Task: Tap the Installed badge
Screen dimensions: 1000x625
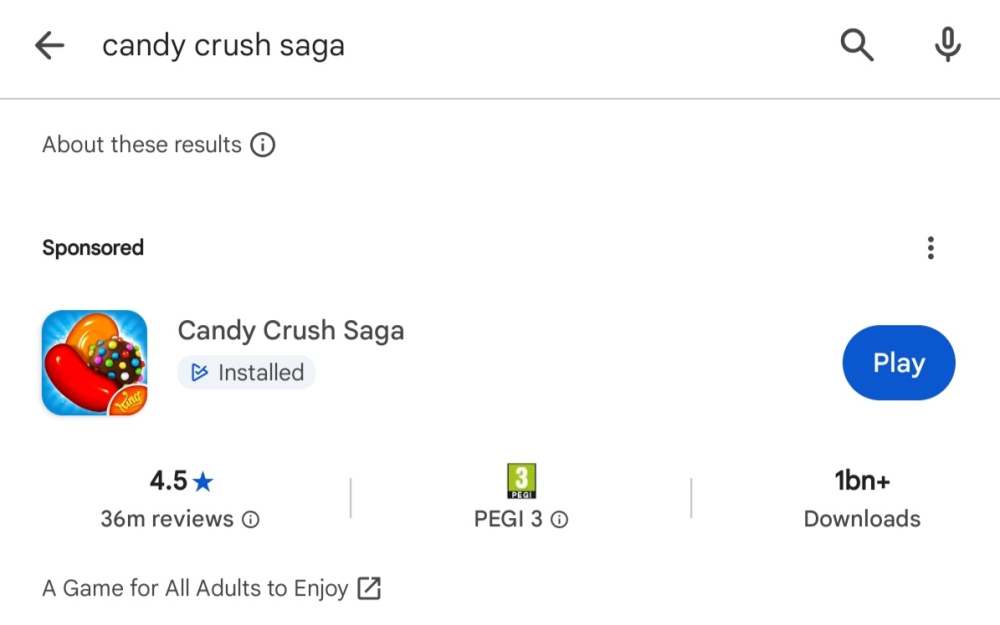Action: point(247,373)
